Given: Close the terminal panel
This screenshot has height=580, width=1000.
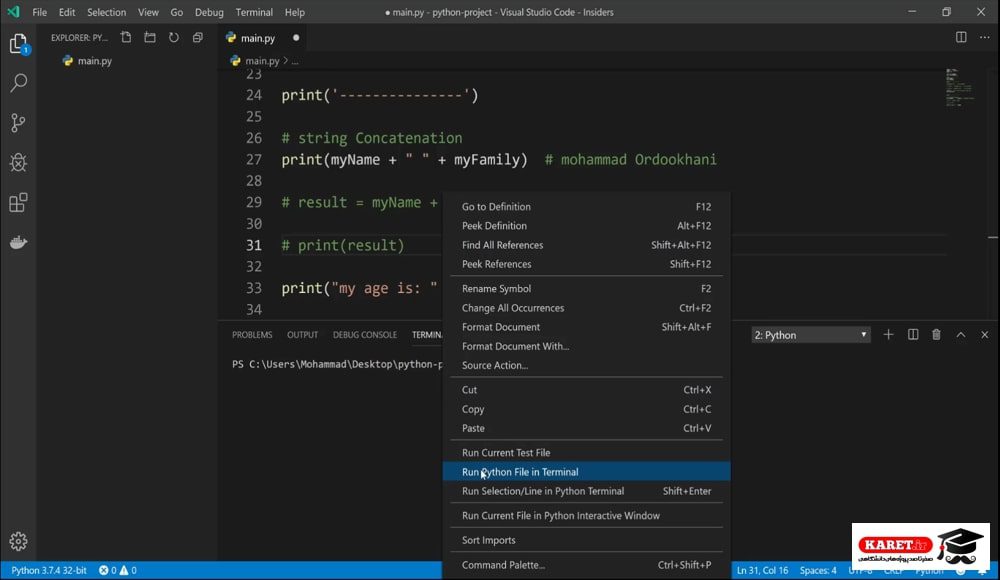Looking at the screenshot, I should pos(985,334).
